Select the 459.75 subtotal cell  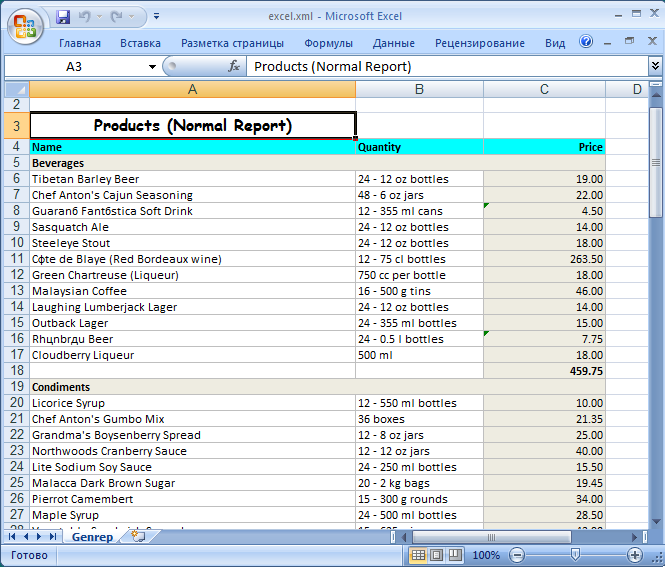point(544,371)
